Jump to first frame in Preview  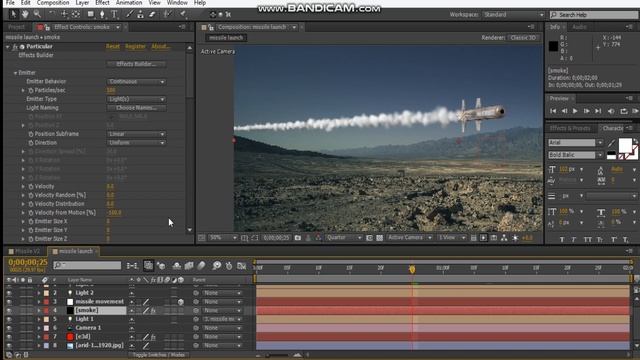pyautogui.click(x=553, y=111)
